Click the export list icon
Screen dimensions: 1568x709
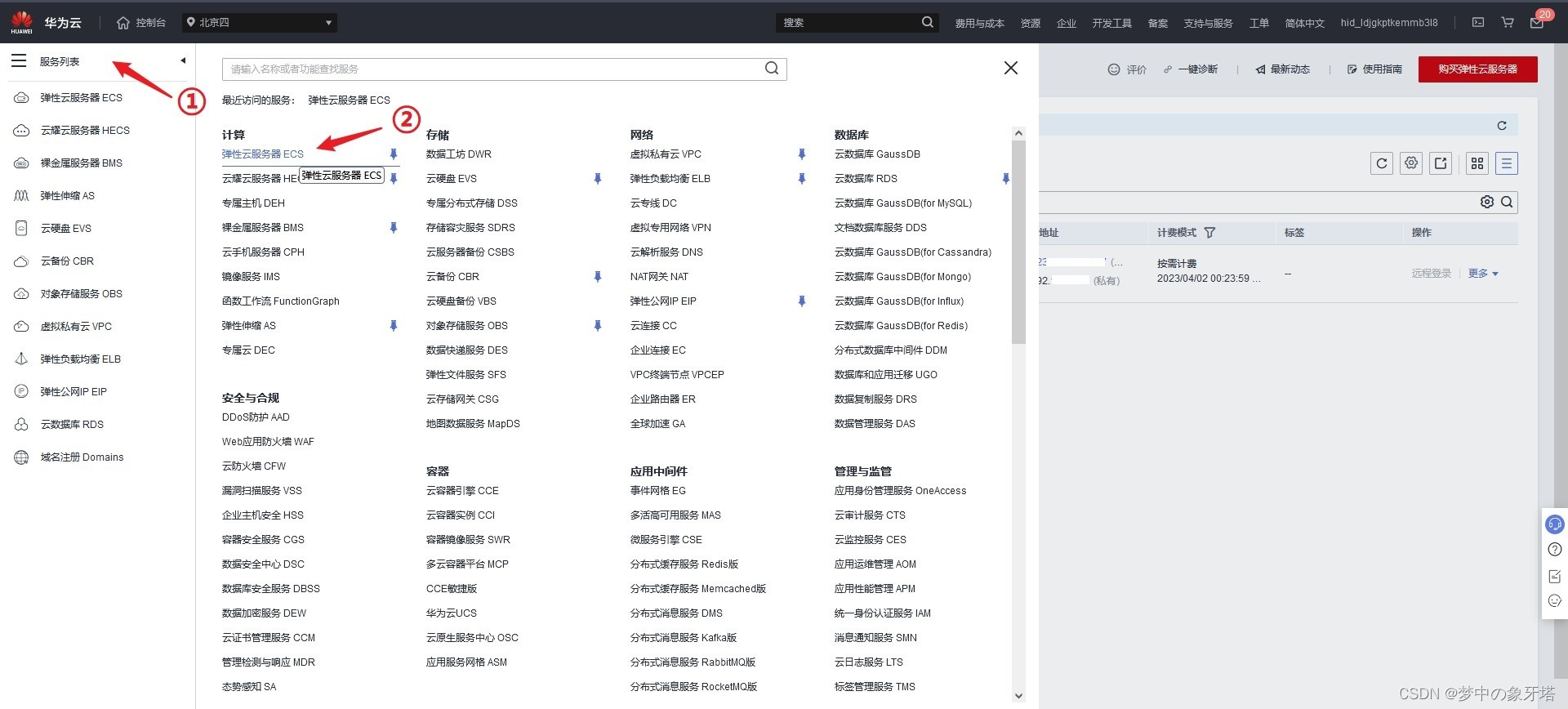(x=1441, y=163)
